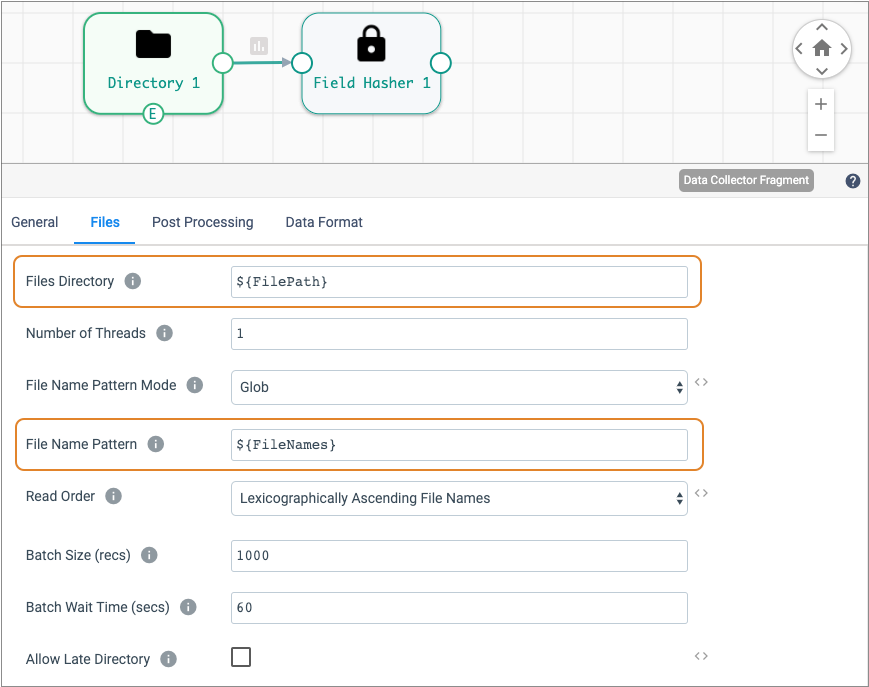The height and width of the screenshot is (687, 869).
Task: Click the stream chart icon between stages
Action: click(259, 45)
